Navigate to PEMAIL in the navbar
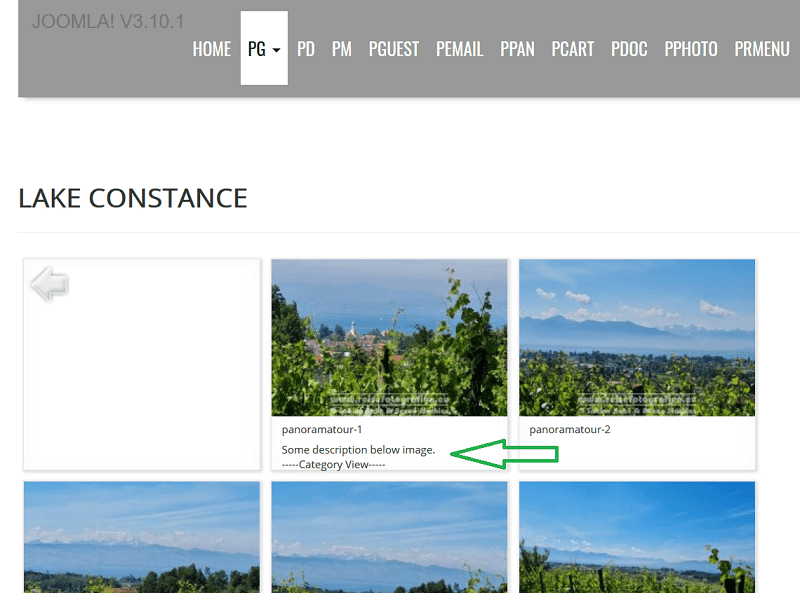Screen dimensions: 800x593 459,49
